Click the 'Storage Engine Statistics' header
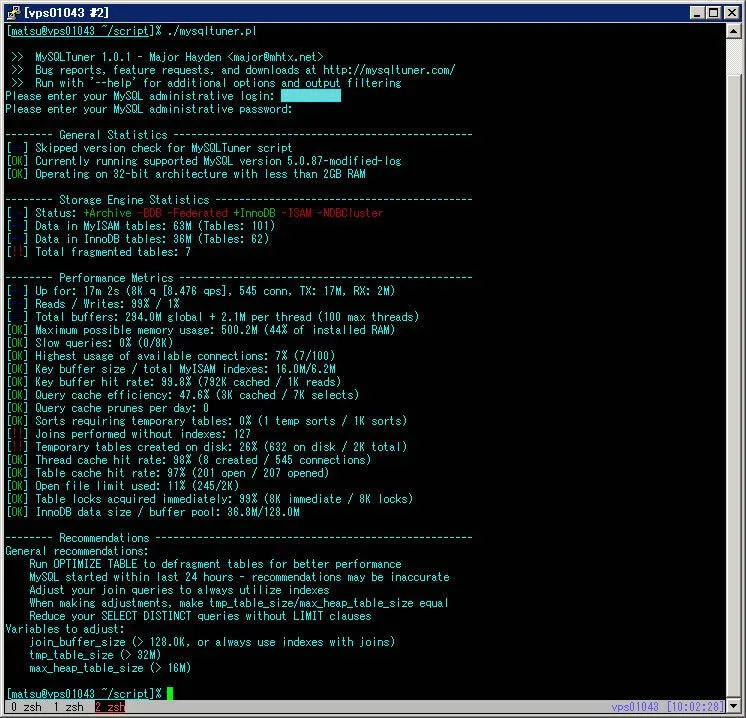Viewport: 746px width, 718px height. pos(134,199)
